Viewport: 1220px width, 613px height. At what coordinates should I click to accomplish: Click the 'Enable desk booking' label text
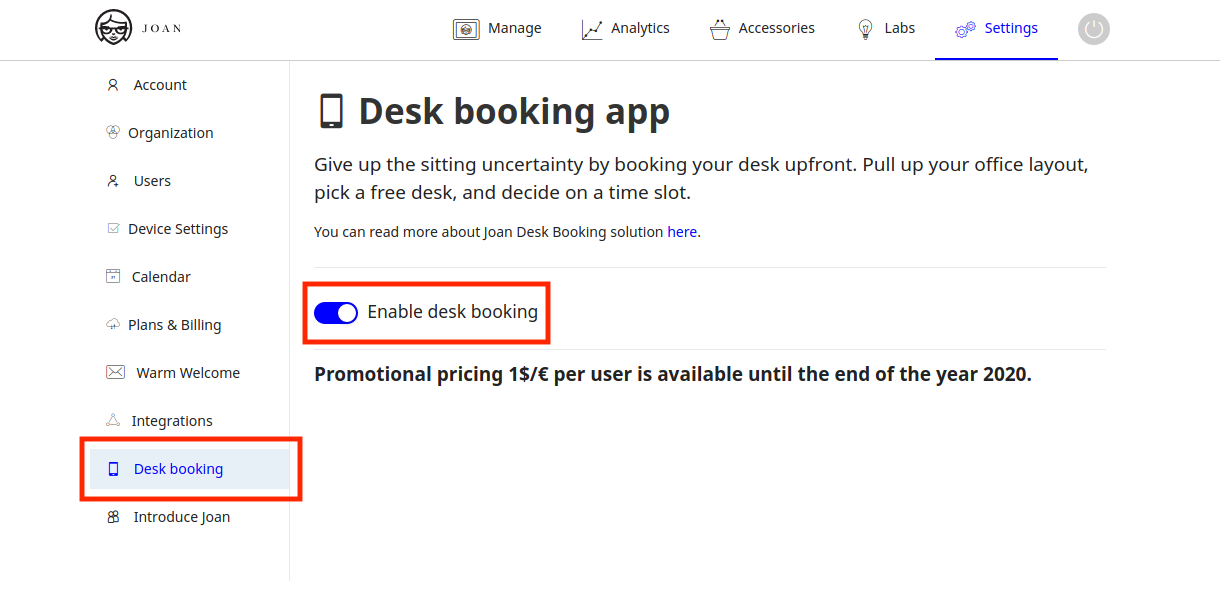tap(453, 312)
